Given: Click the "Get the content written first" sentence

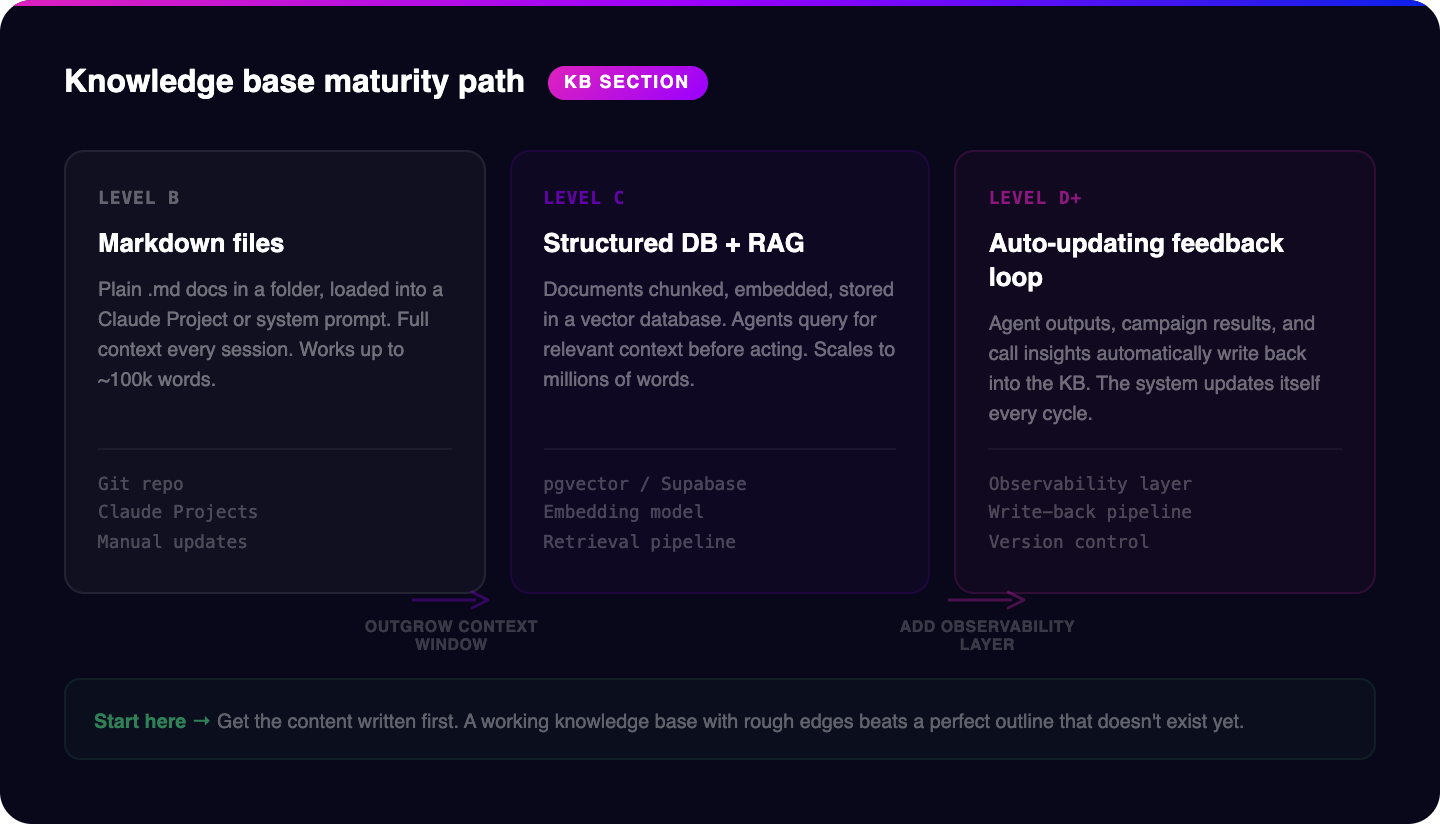Looking at the screenshot, I should 730,721.
